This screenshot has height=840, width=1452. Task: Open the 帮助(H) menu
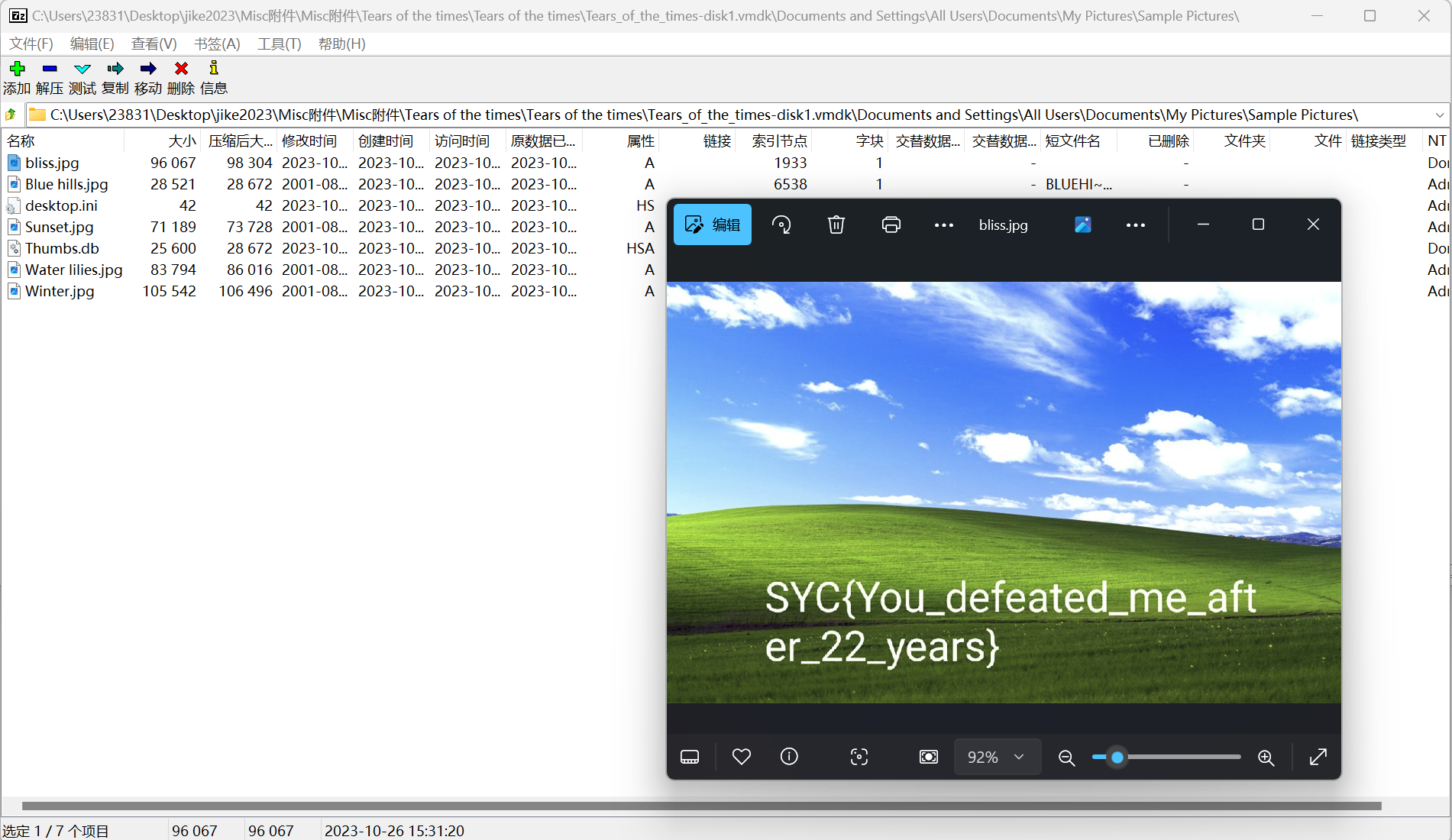[x=342, y=44]
